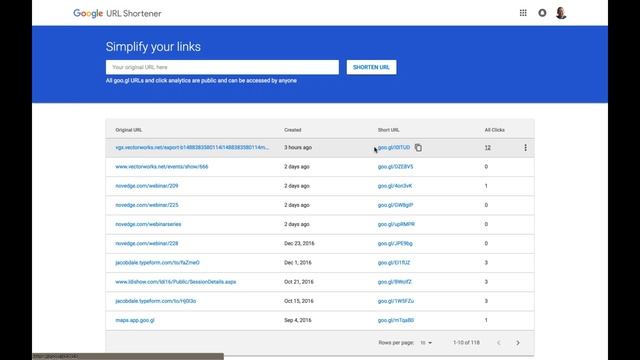Click the 'Oct 15, 2016' date cell
This screenshot has width=640, height=360.
pos(299,301)
